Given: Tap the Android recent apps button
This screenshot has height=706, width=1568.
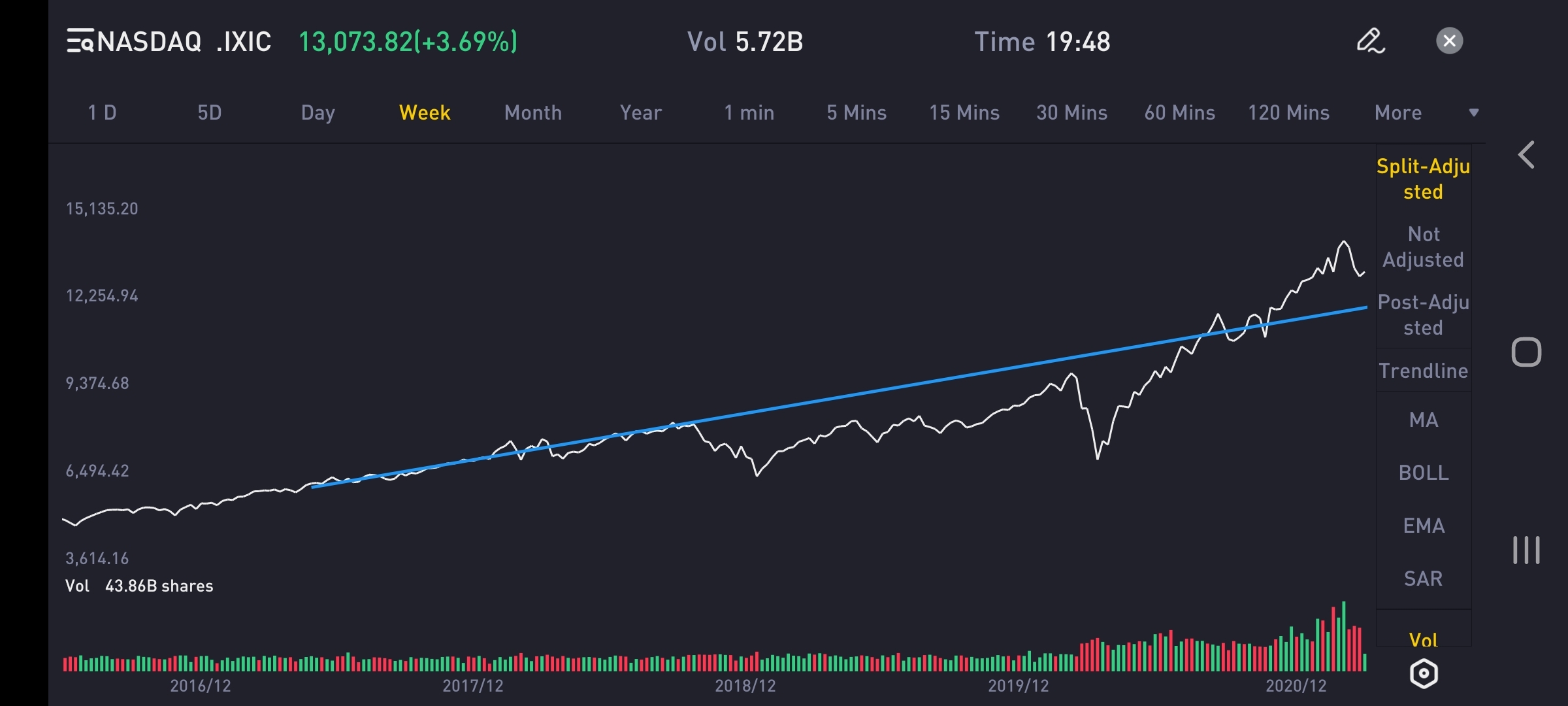Looking at the screenshot, I should tap(1526, 550).
